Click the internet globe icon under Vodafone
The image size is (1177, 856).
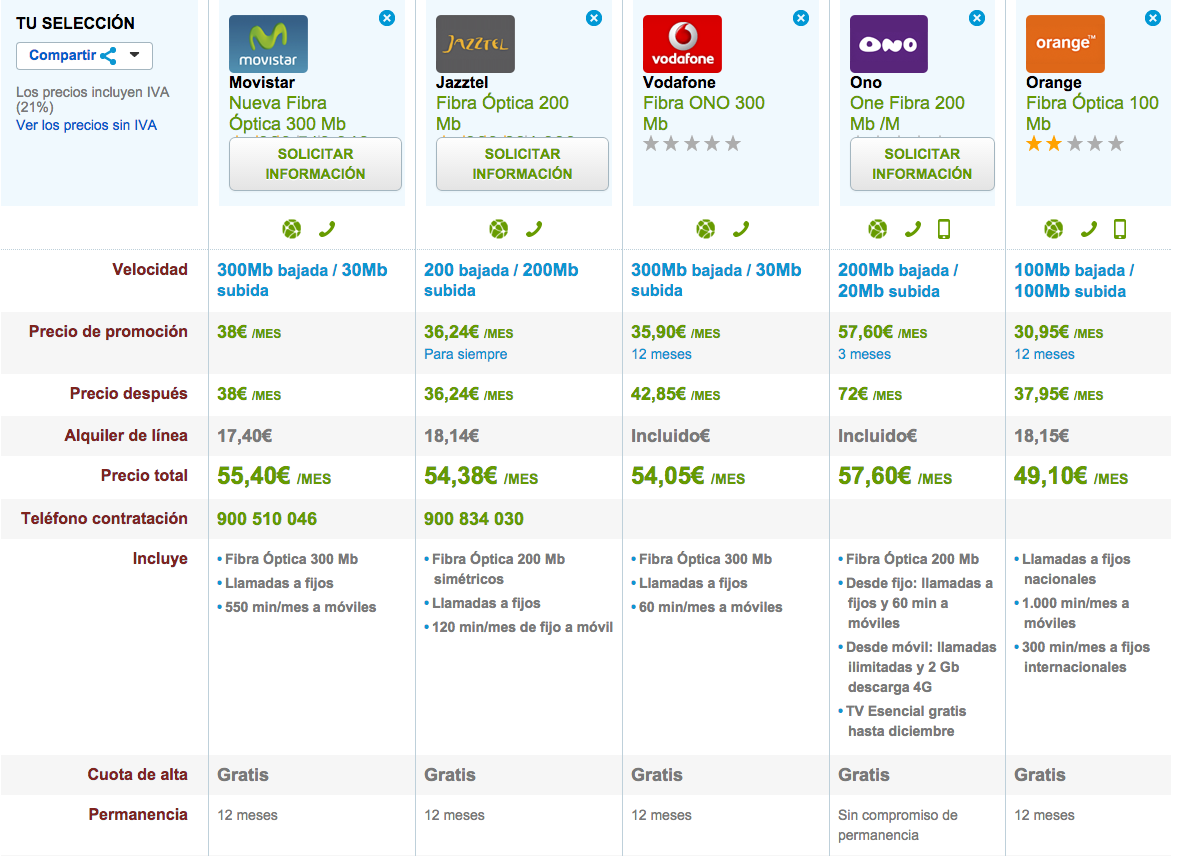[x=706, y=229]
